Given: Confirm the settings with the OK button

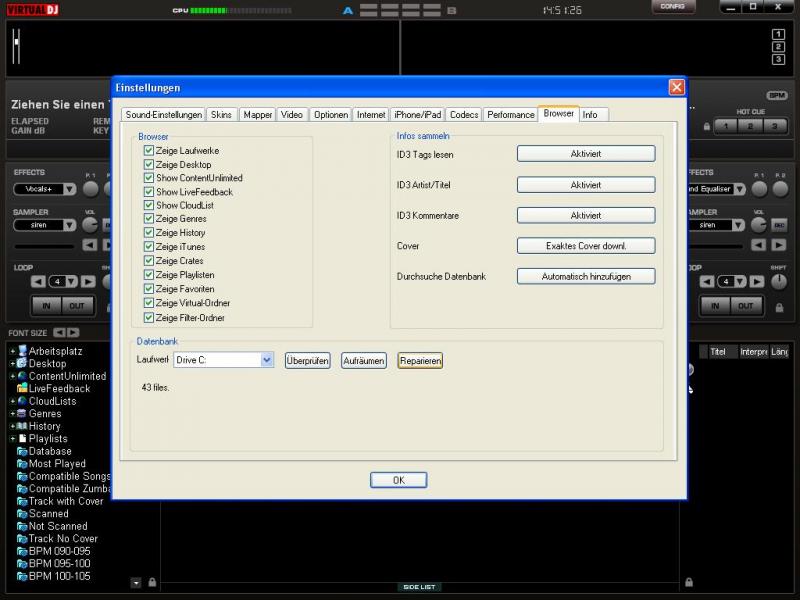Looking at the screenshot, I should pos(398,480).
